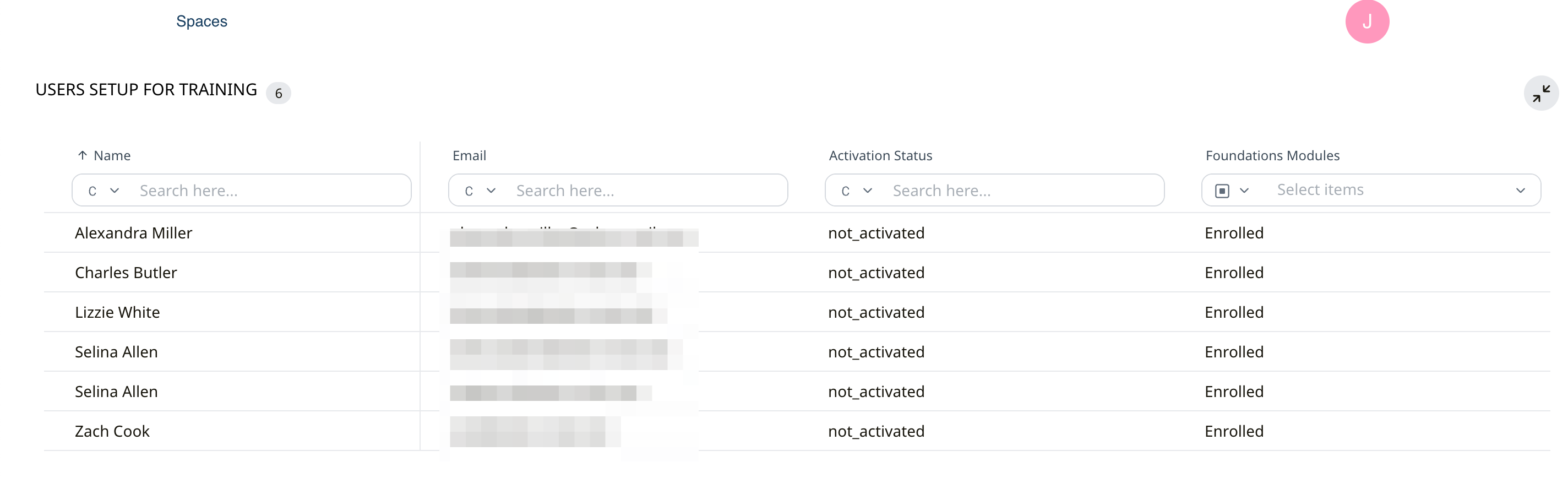The height and width of the screenshot is (478, 1568).
Task: Select the Lizzie White row
Action: (x=117, y=312)
